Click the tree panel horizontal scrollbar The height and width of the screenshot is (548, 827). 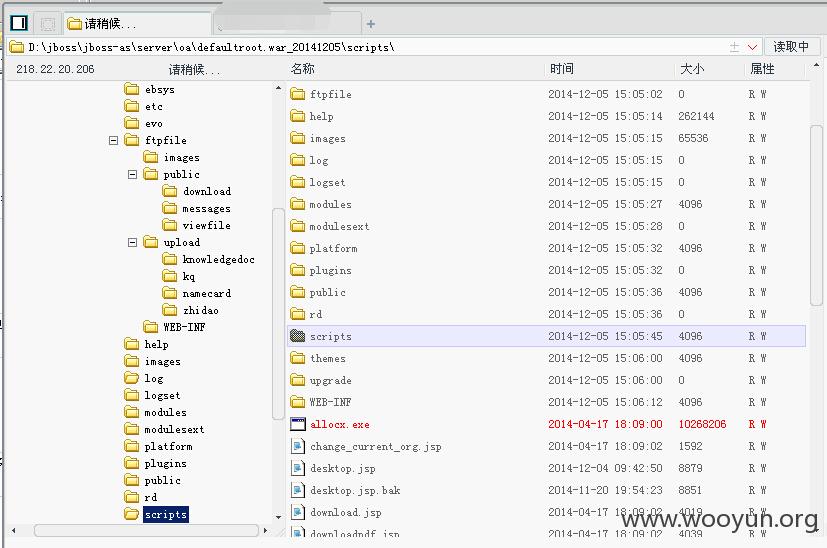point(146,530)
